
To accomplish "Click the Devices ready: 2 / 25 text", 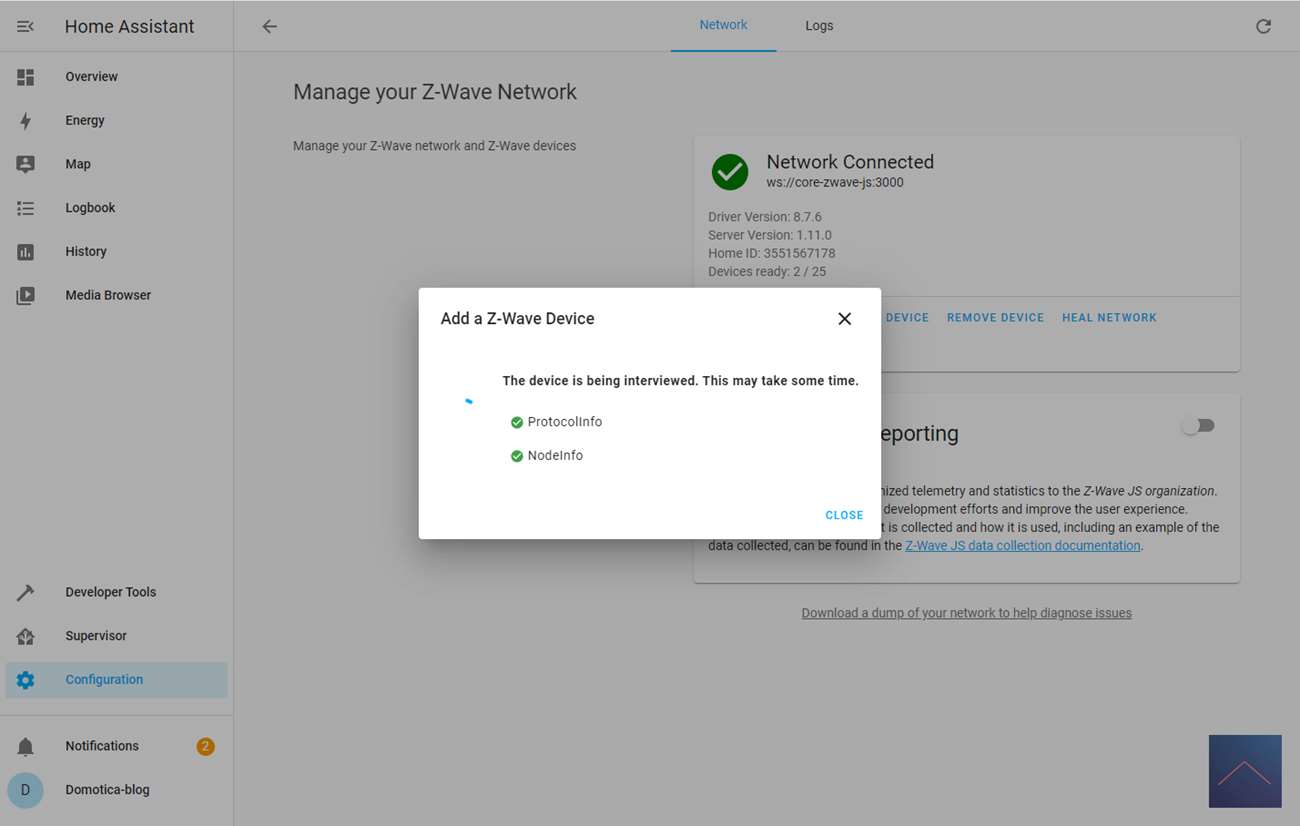I will click(x=767, y=271).
